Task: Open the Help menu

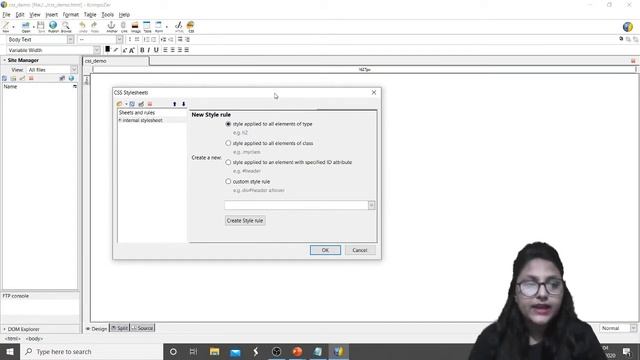Action: point(124,15)
